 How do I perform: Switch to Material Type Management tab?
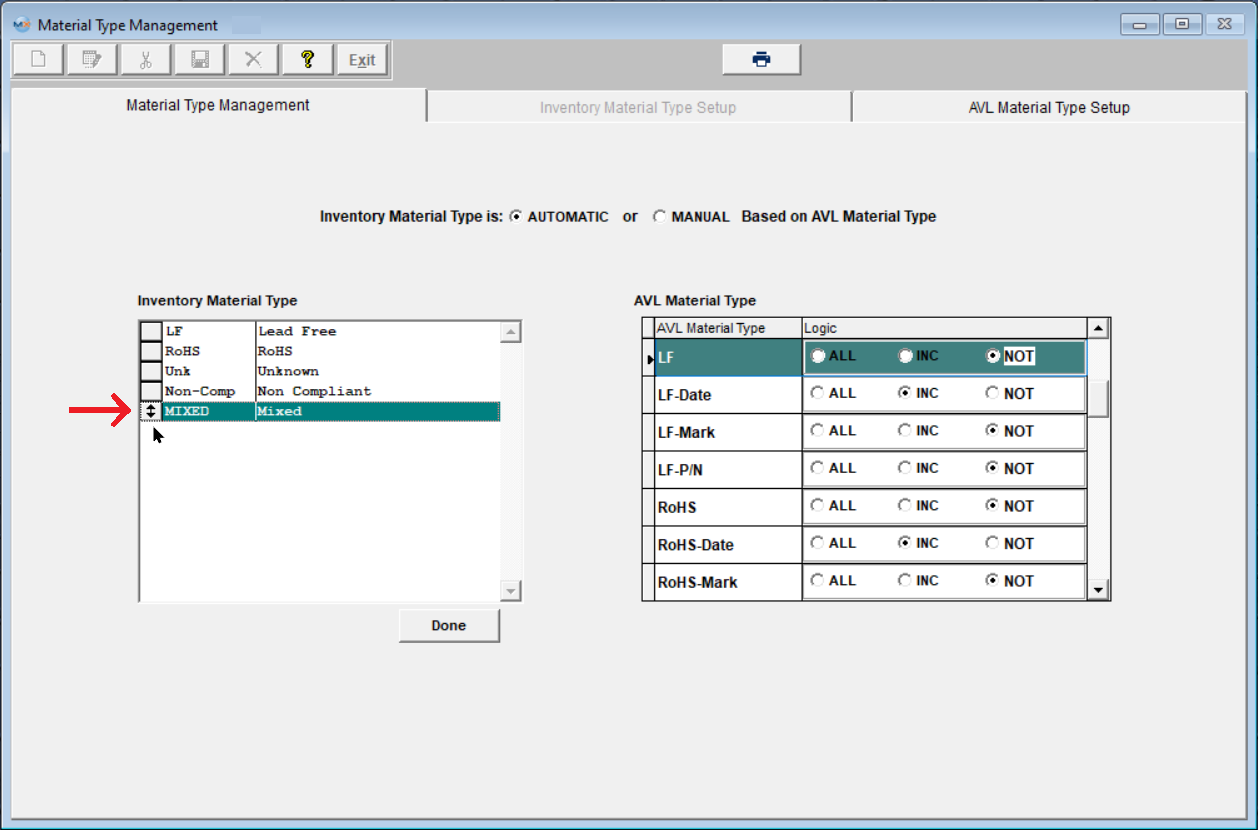click(x=218, y=105)
